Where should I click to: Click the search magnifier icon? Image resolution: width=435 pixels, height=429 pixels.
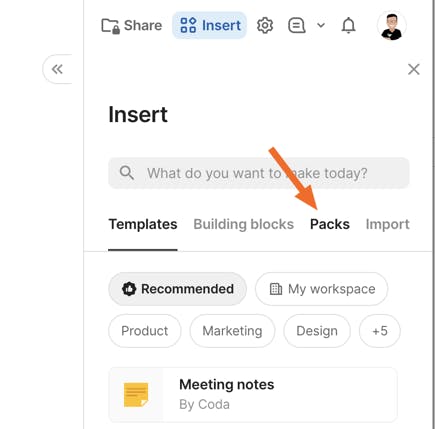(x=127, y=173)
